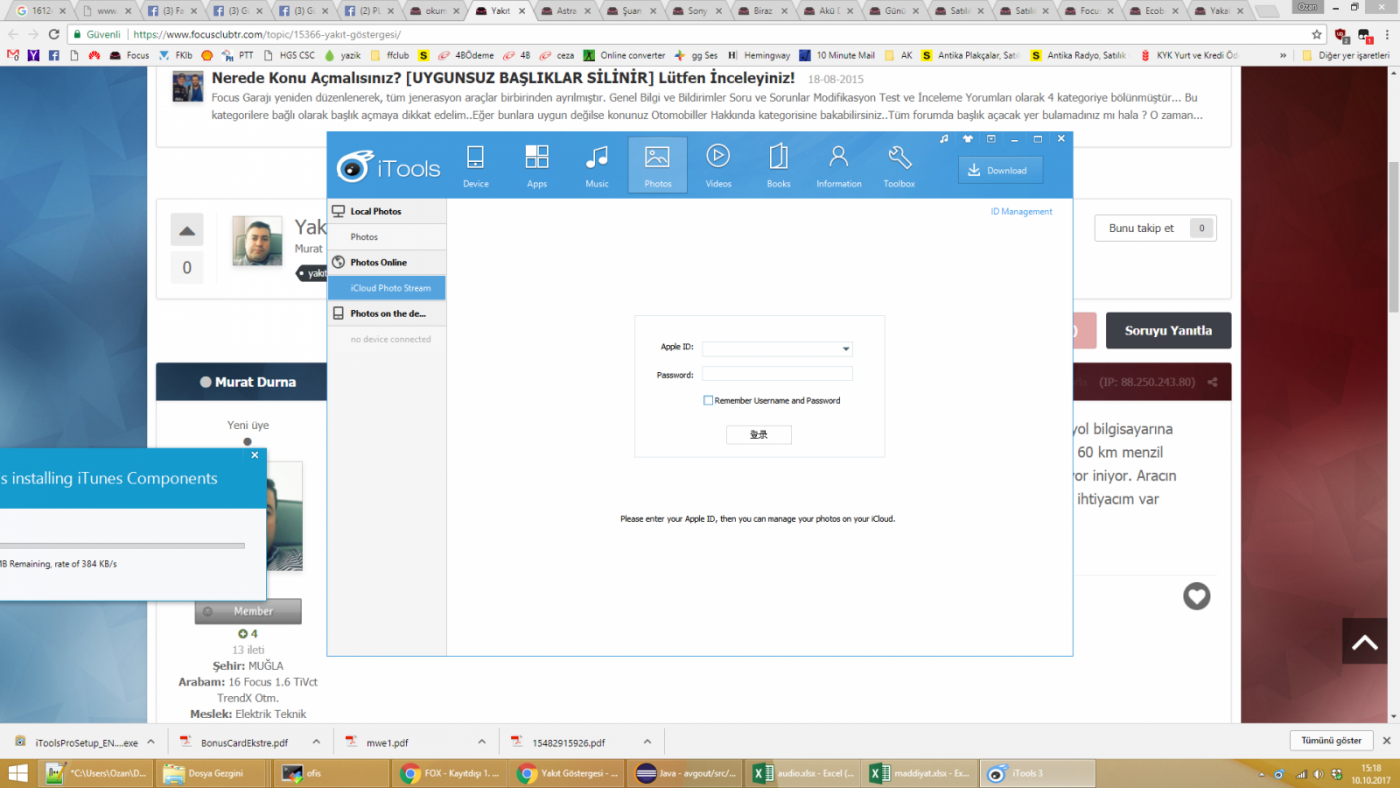Open the Device section in iTools
Viewport: 1400px width, 788px height.
point(475,166)
